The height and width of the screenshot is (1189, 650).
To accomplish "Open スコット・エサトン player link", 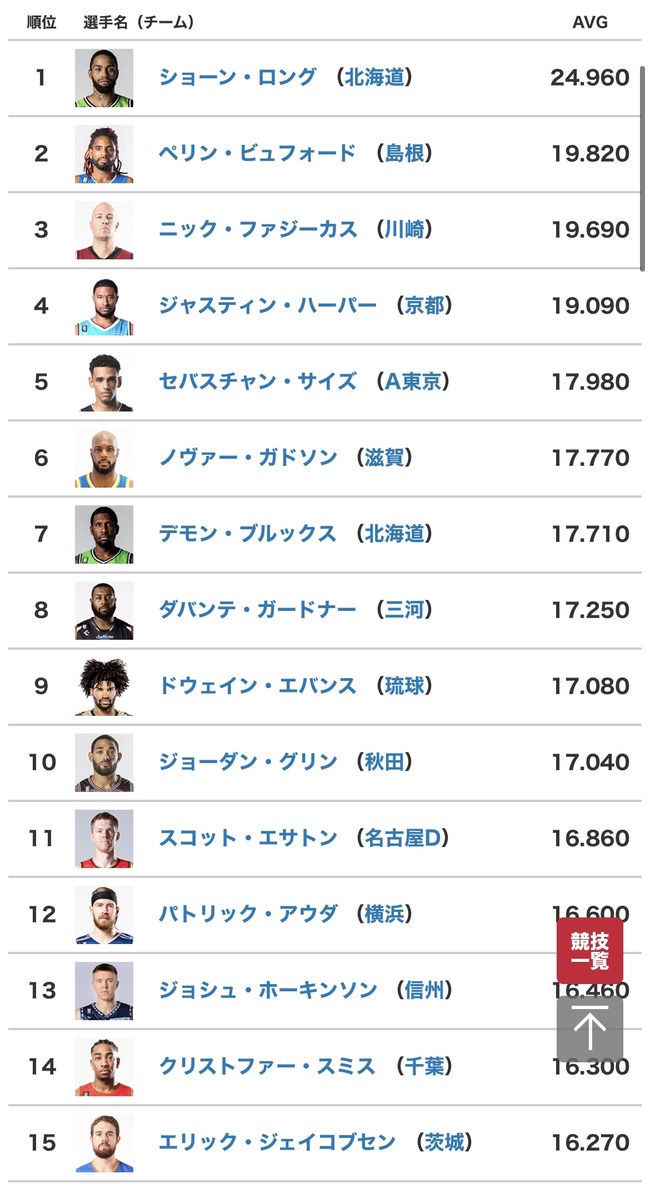I will click(247, 838).
